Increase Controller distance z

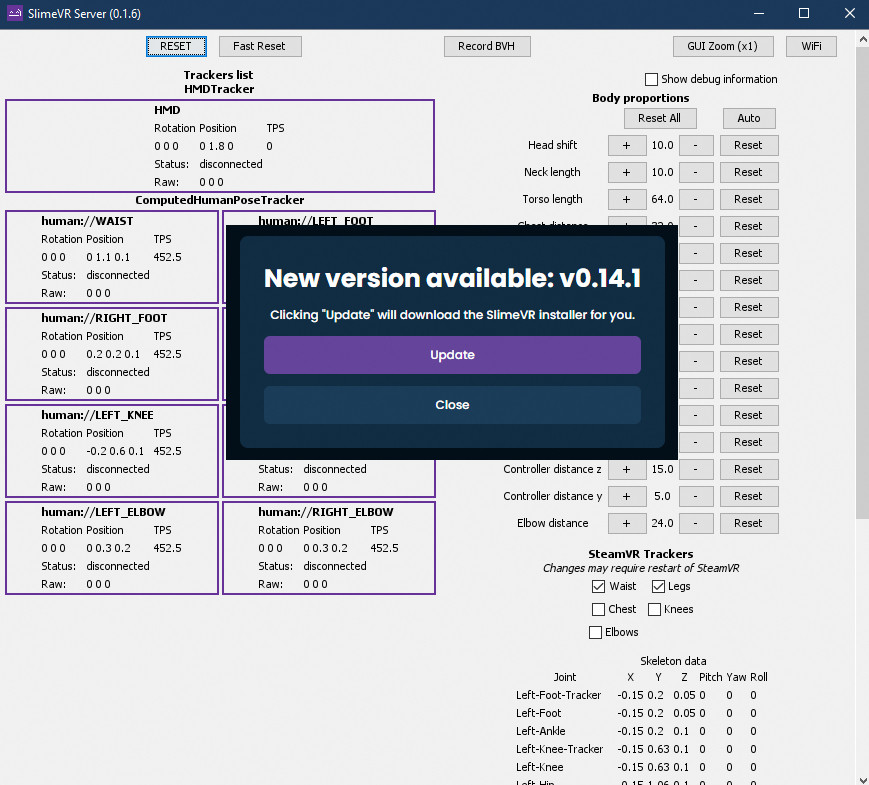click(x=627, y=470)
